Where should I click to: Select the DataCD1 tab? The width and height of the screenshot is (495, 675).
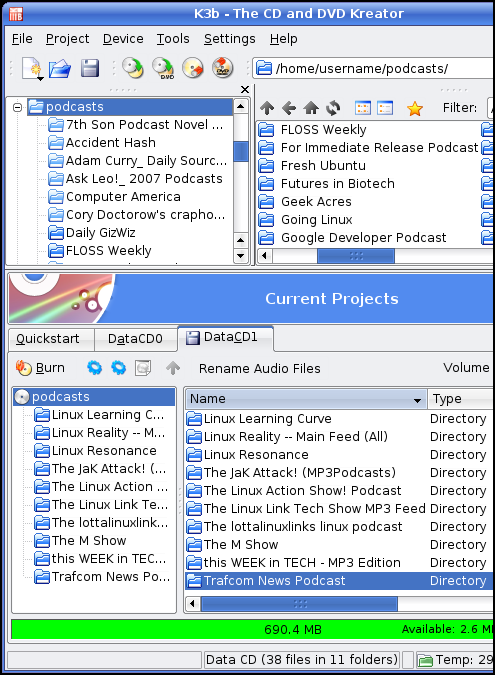(225, 337)
